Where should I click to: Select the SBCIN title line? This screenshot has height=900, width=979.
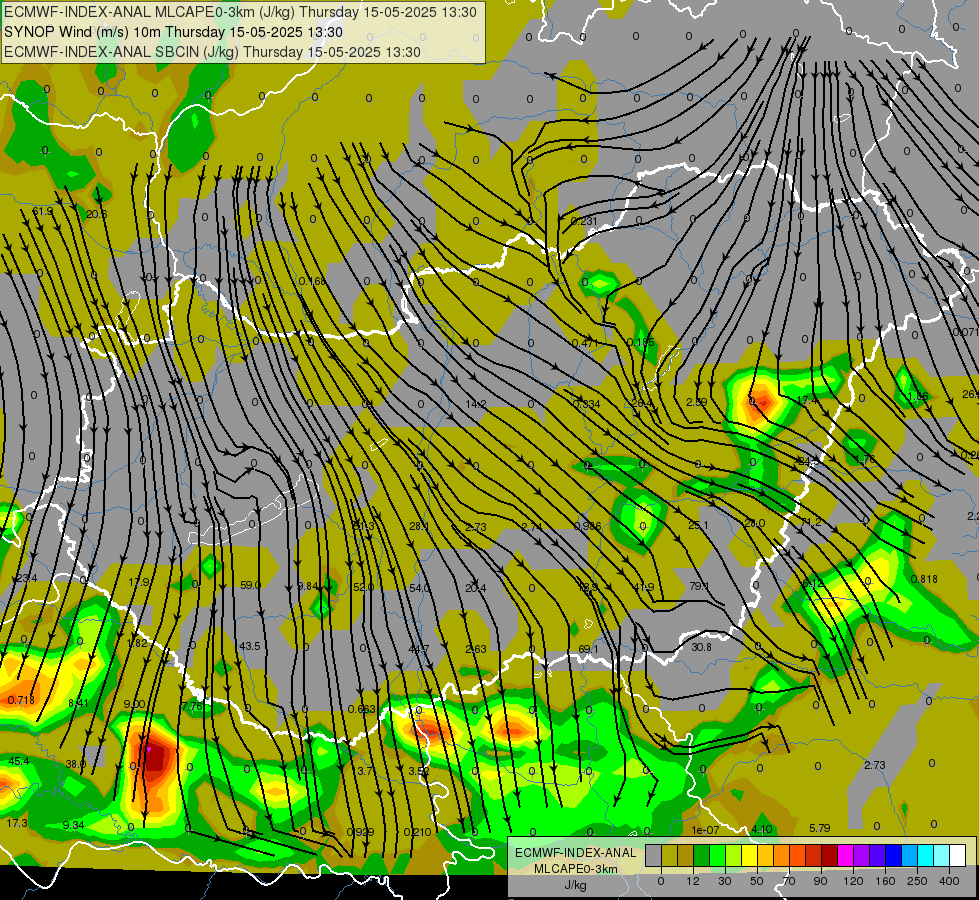[x=212, y=52]
